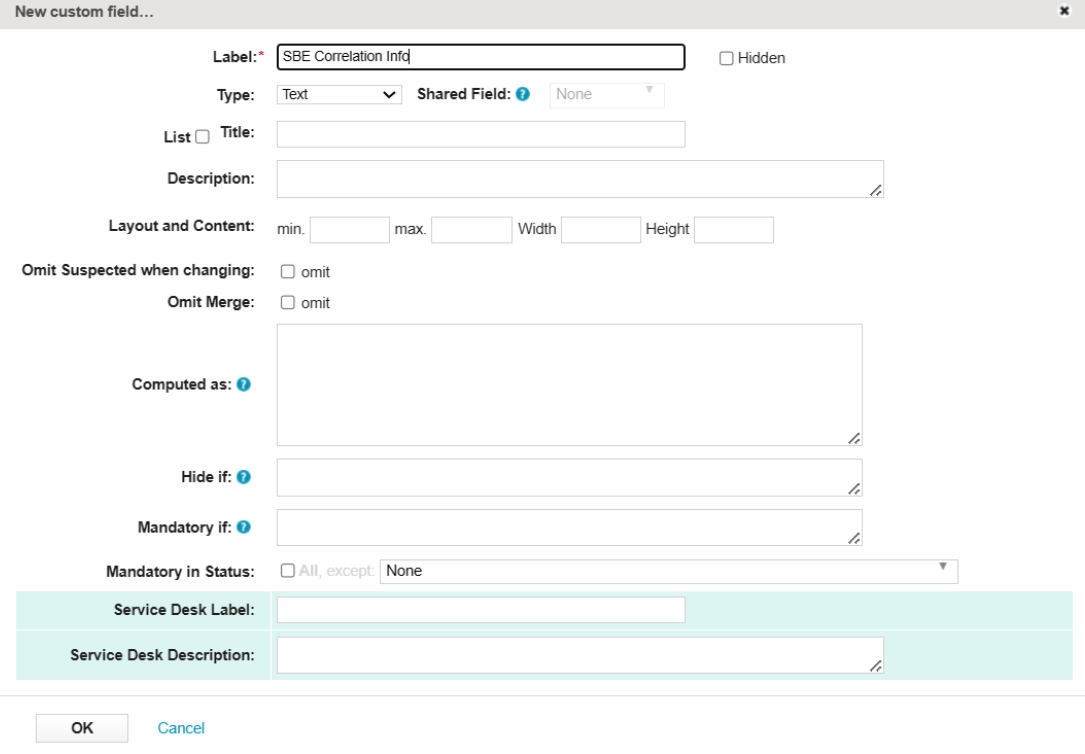Viewport: 1085px width, 754px height.
Task: Click the help icon next to Shared Field
Action: [523, 95]
